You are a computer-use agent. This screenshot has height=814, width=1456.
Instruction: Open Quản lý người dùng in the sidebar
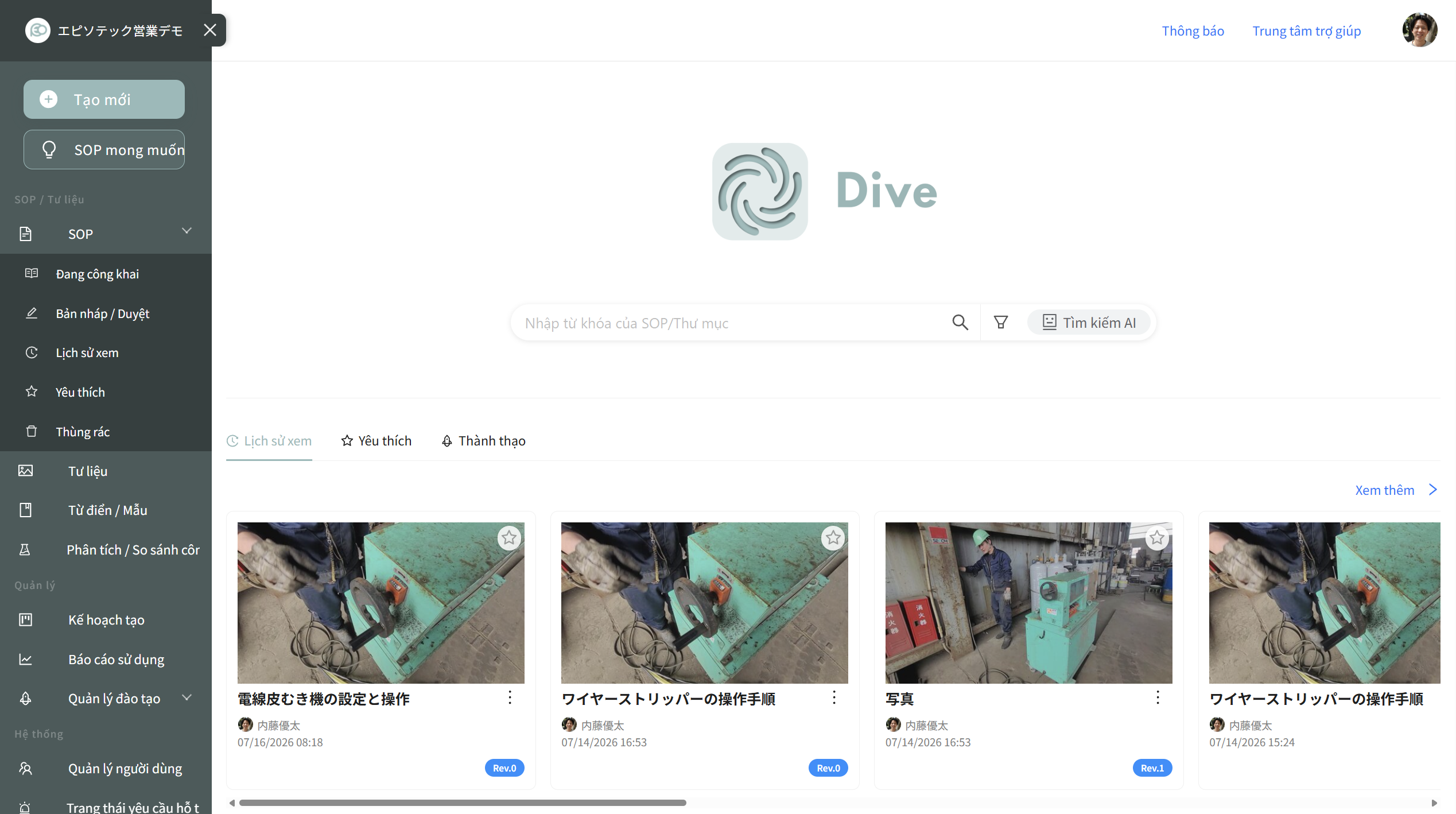[106, 769]
